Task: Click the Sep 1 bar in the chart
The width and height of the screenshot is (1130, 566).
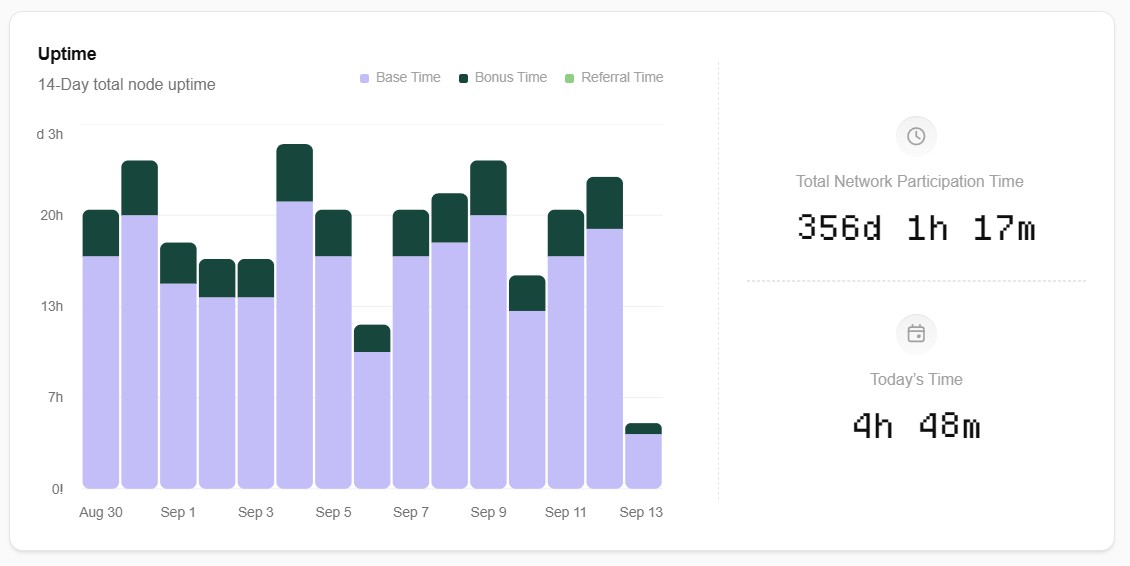Action: (x=178, y=366)
